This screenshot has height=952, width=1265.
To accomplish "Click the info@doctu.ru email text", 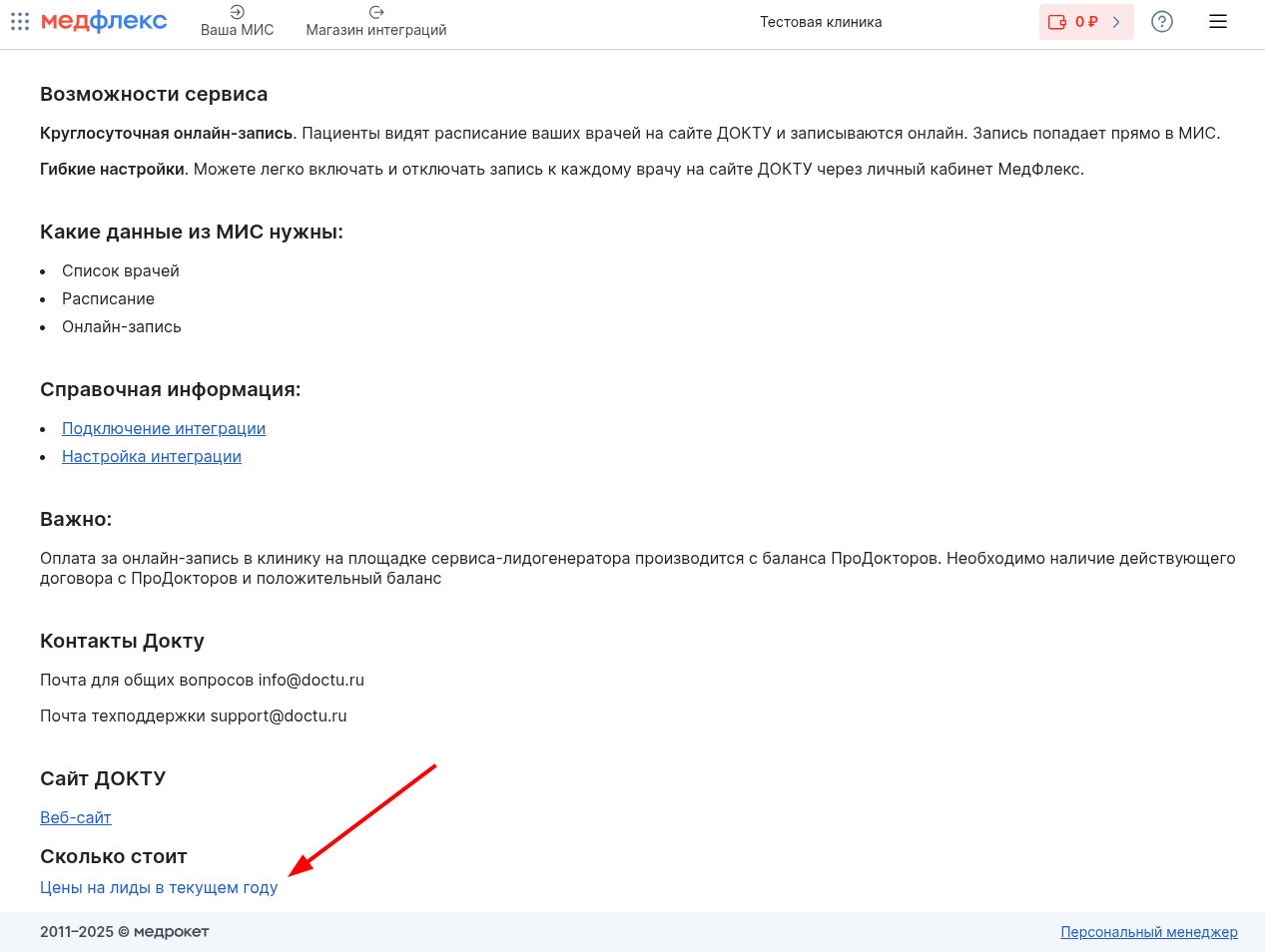I will click(312, 680).
